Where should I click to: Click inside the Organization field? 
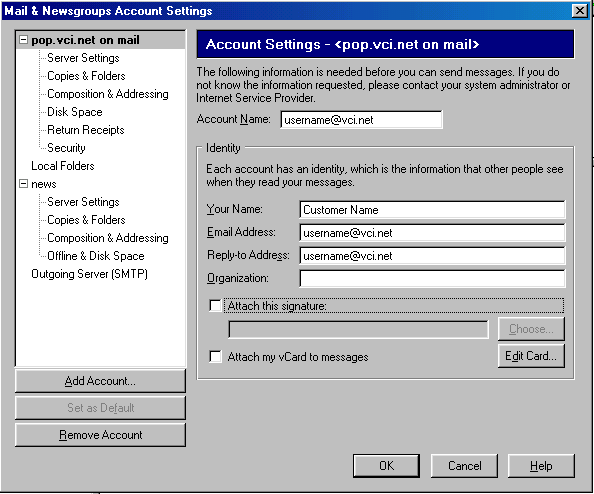(x=432, y=278)
